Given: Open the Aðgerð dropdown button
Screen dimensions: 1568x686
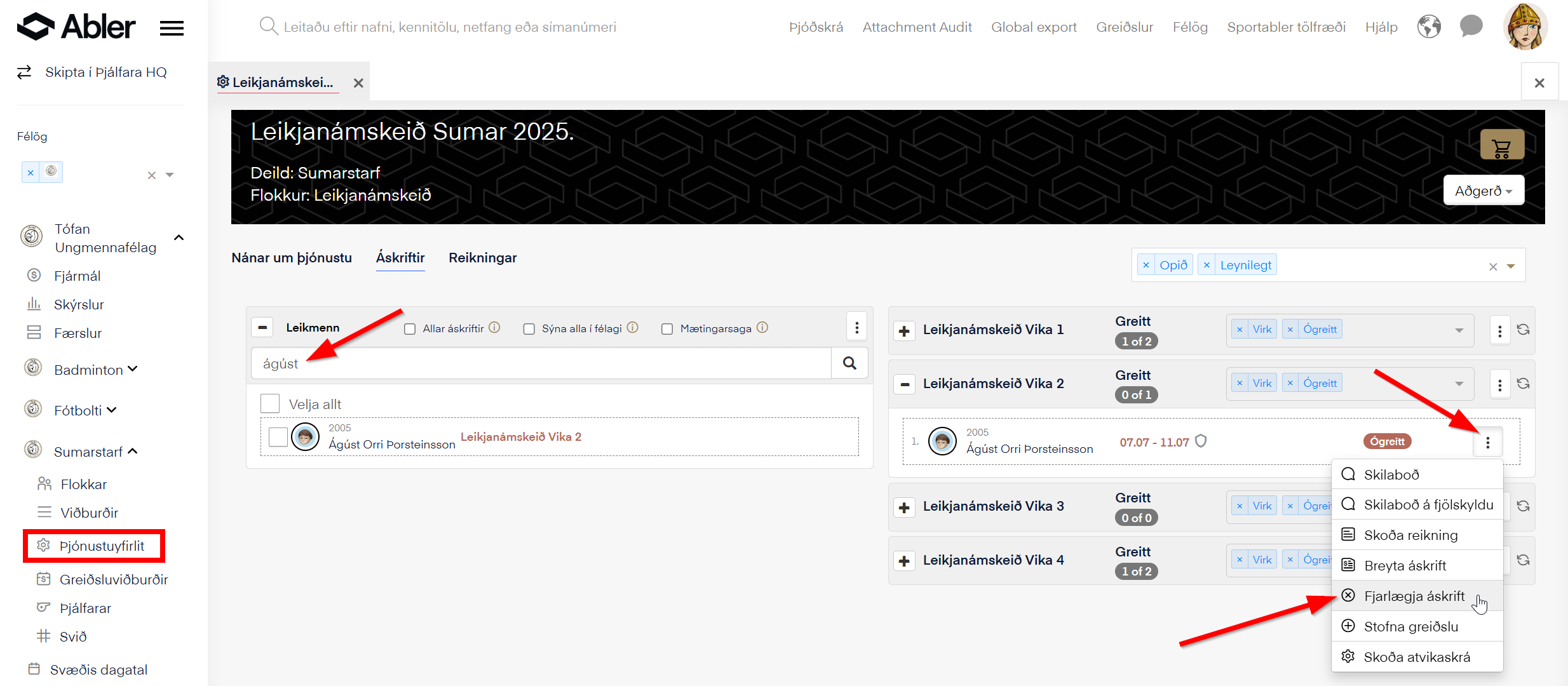Looking at the screenshot, I should tap(1483, 191).
